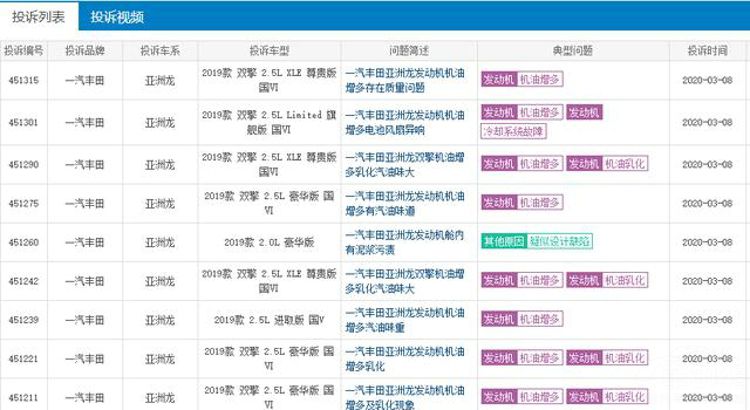The image size is (750, 410).
Task: Click complaint number 451290
Action: tap(23, 164)
